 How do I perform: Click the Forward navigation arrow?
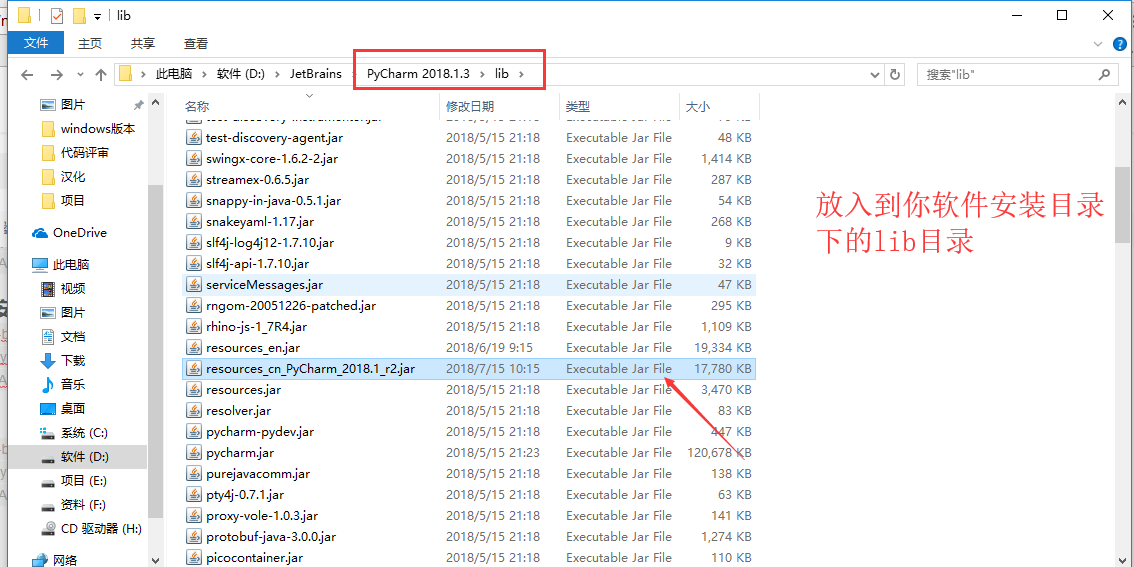[x=56, y=74]
